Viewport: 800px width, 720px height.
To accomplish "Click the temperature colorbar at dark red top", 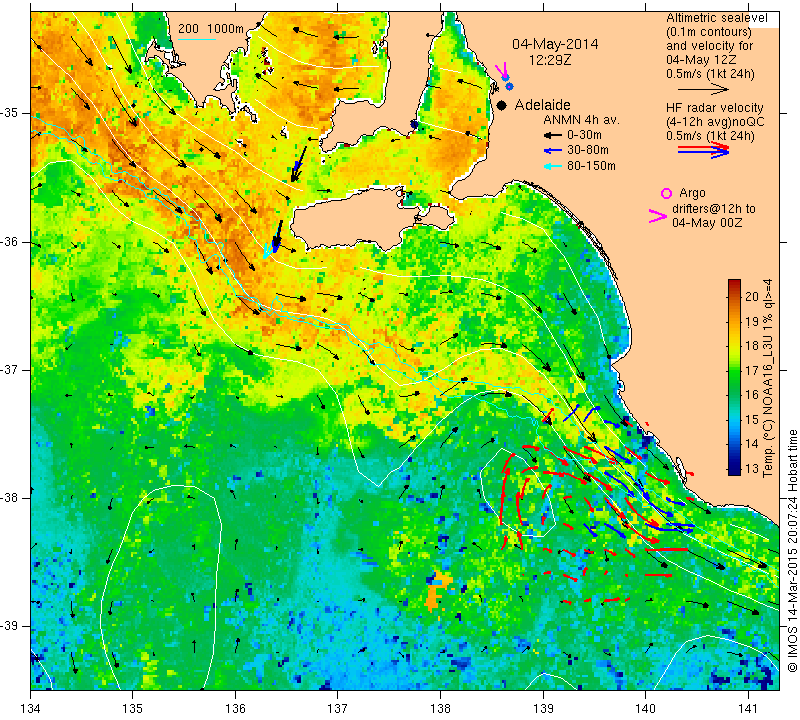I will pyautogui.click(x=734, y=284).
